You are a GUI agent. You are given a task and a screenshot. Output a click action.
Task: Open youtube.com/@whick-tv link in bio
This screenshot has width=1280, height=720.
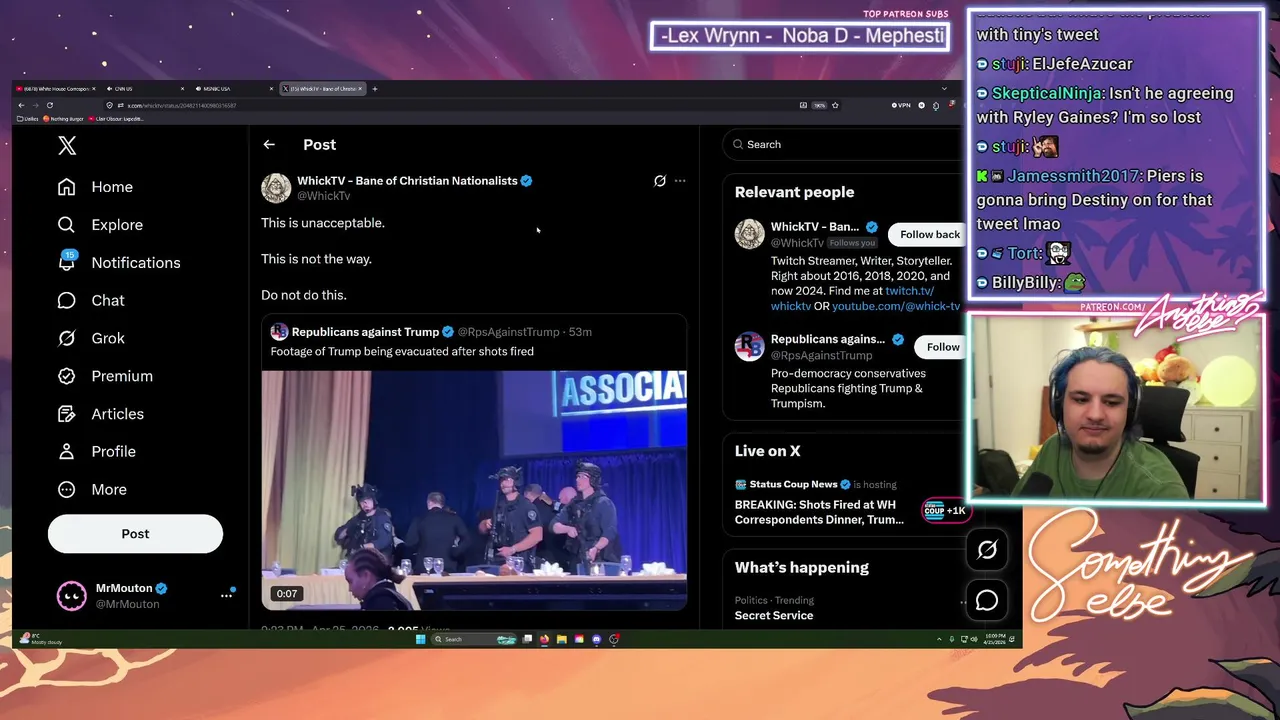click(896, 306)
